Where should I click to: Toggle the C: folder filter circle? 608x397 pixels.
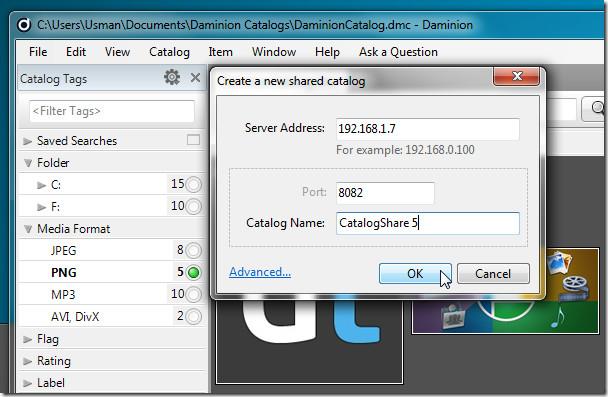click(x=193, y=185)
